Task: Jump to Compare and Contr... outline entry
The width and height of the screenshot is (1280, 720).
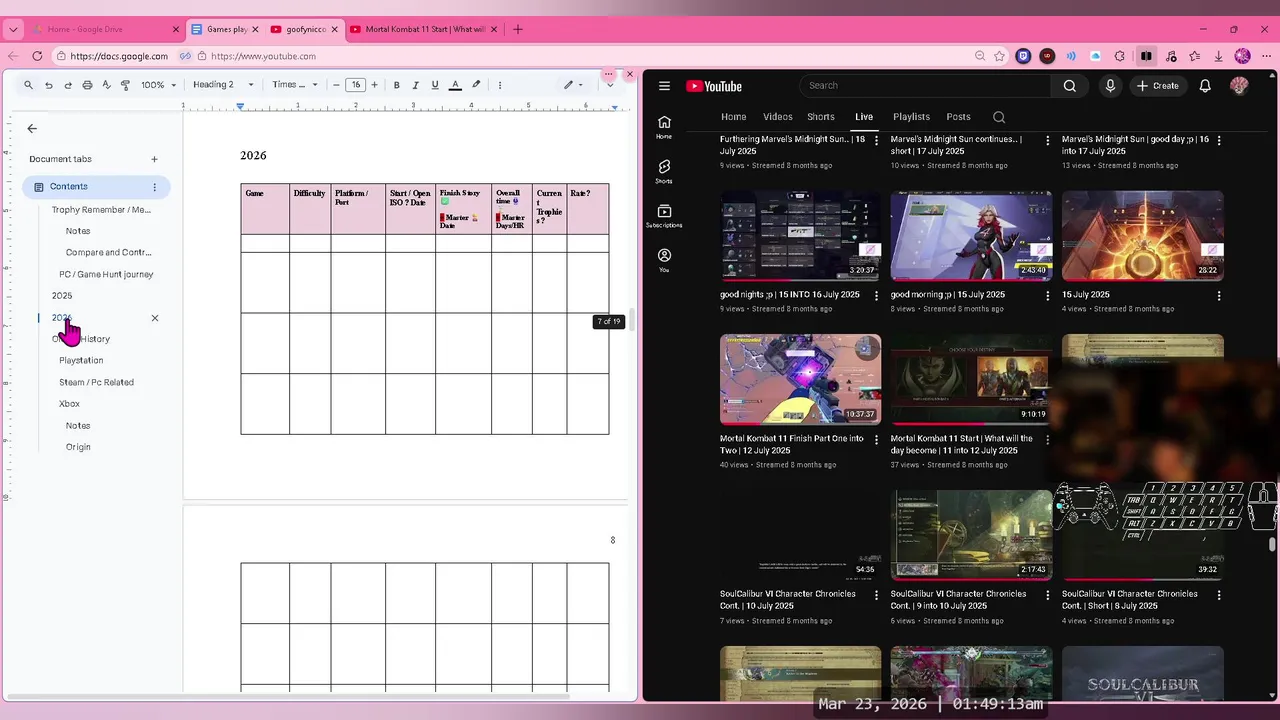Action: point(108,253)
